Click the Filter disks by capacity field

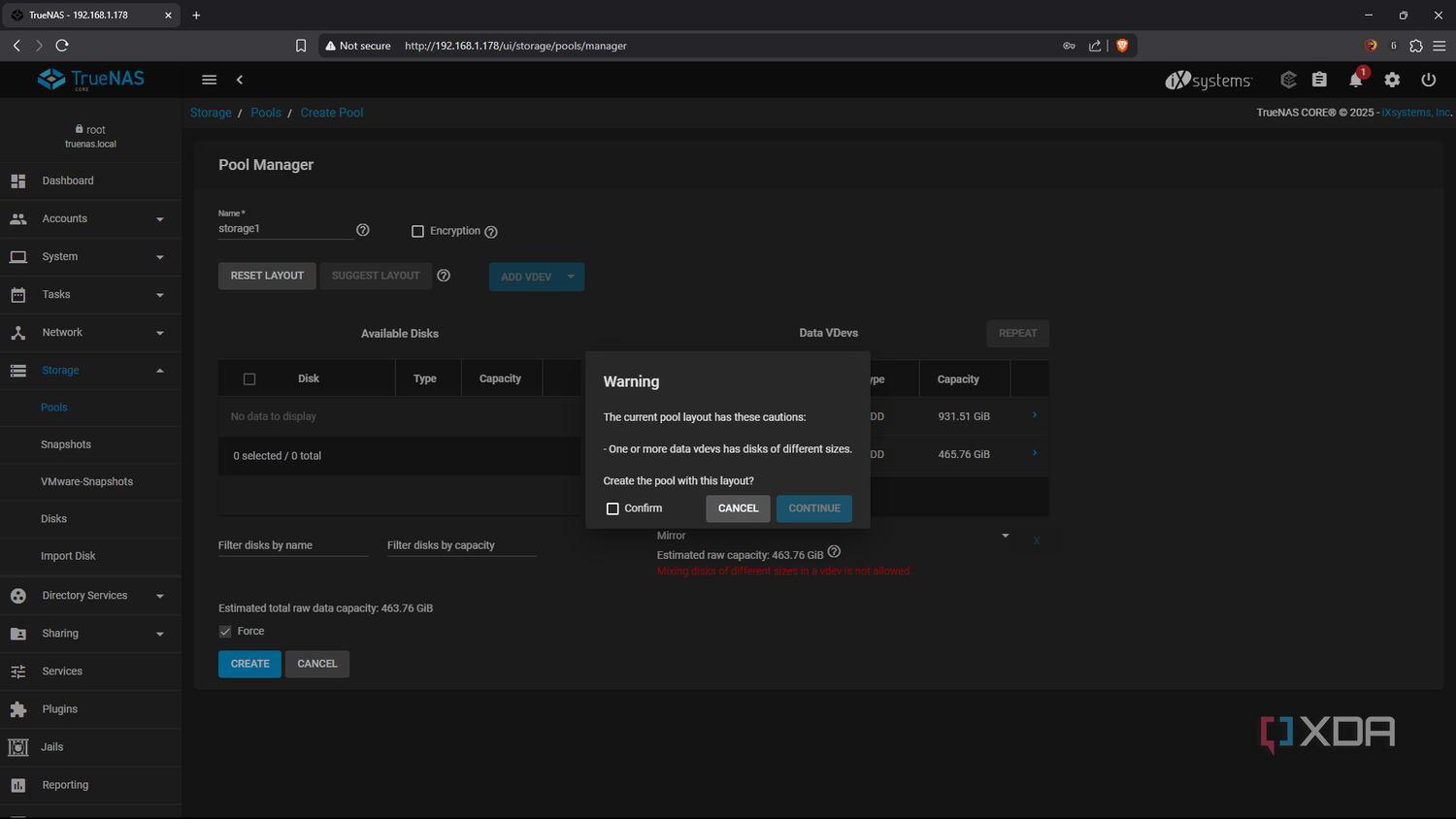(x=462, y=545)
